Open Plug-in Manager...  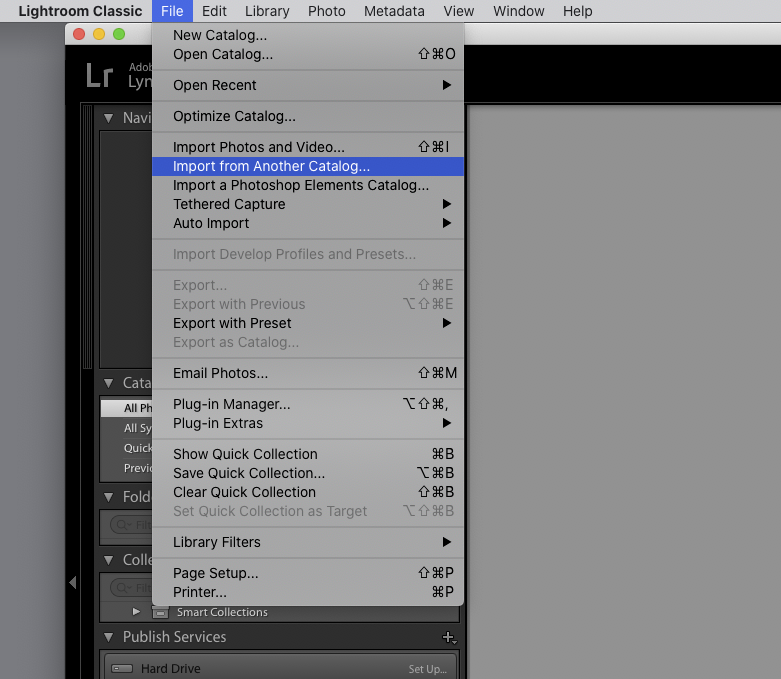(308, 404)
